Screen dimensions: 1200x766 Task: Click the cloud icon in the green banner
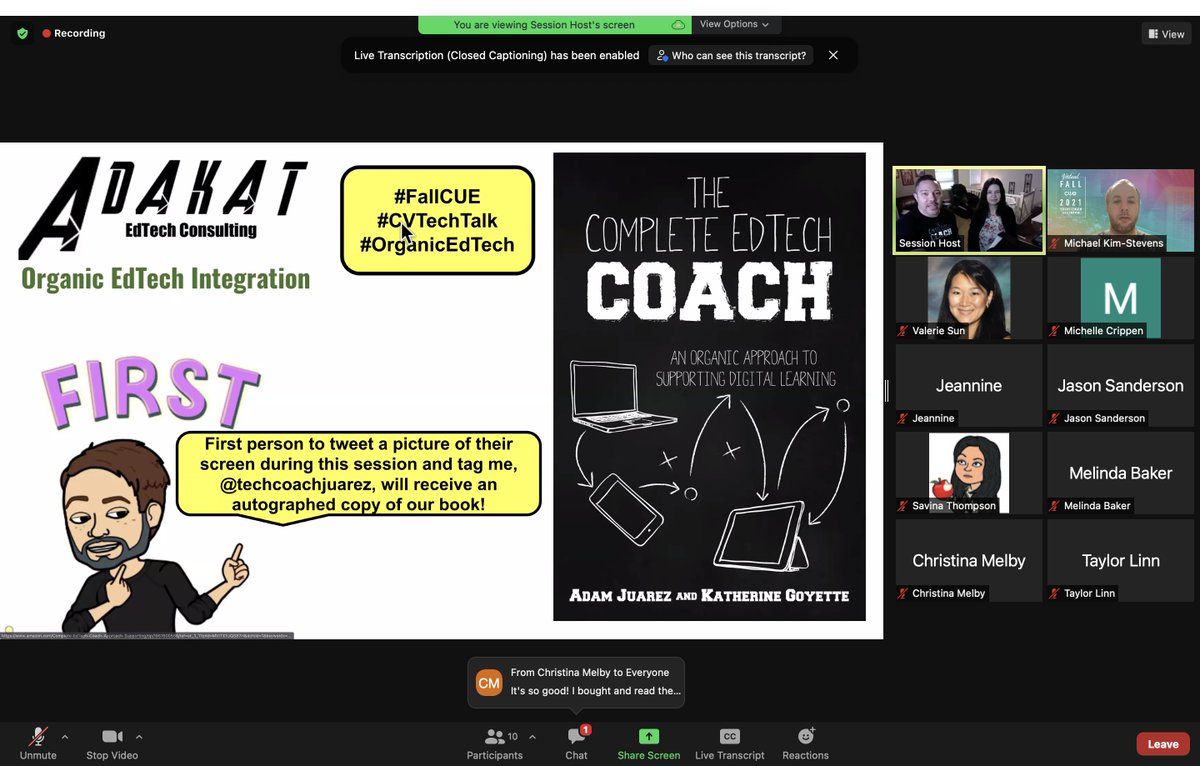point(679,24)
